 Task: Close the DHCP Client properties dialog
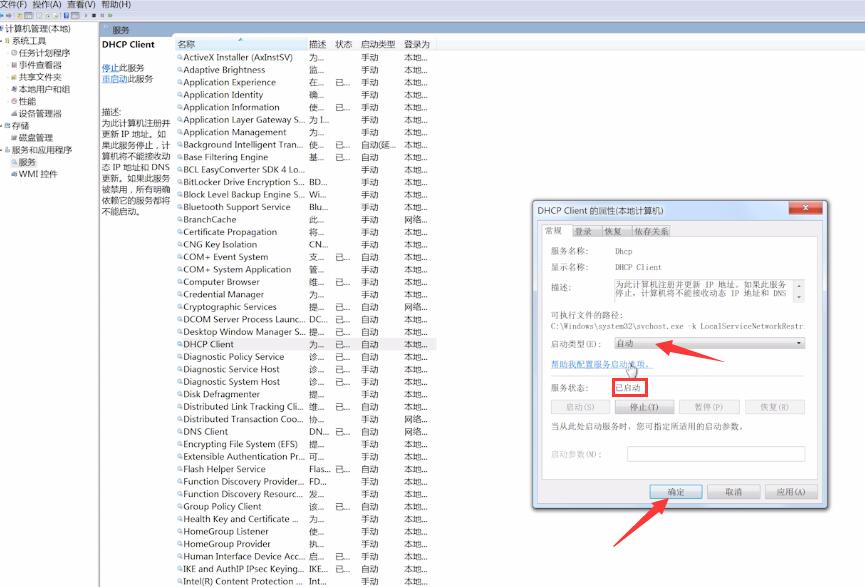point(805,207)
